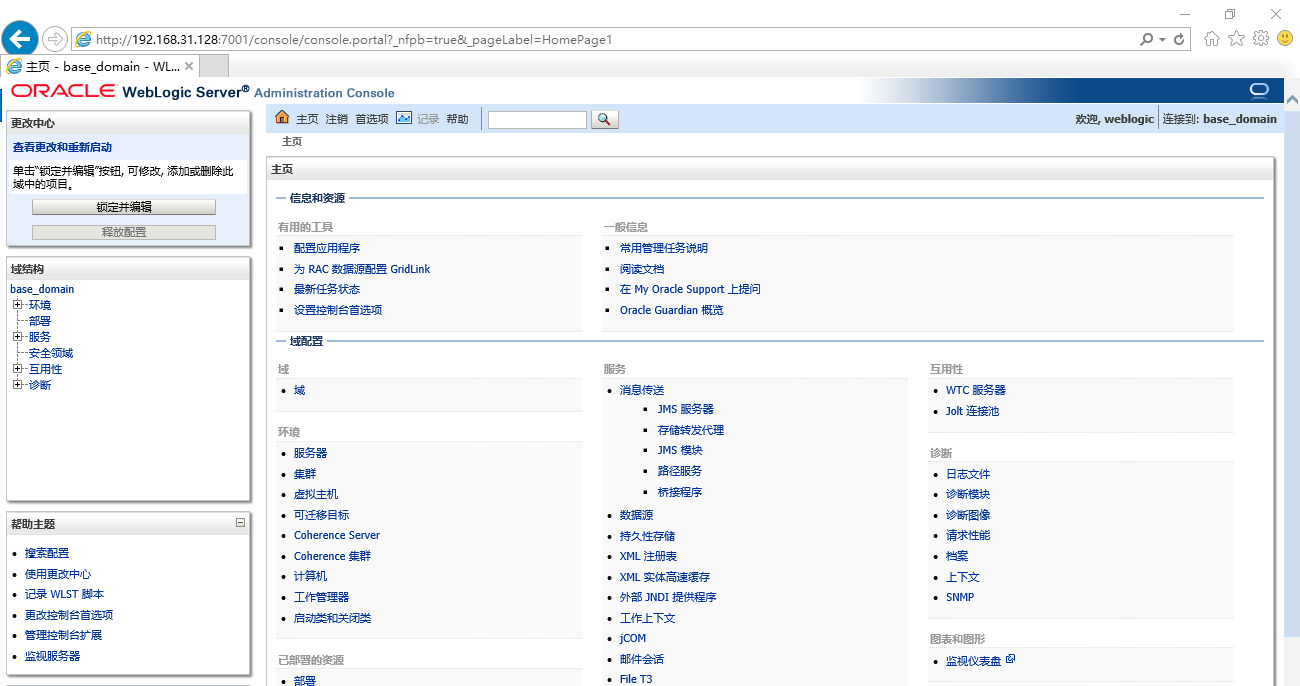Screen dimensions: 1300x686
Task: Select base_domain in the domain tree
Action: click(x=42, y=289)
